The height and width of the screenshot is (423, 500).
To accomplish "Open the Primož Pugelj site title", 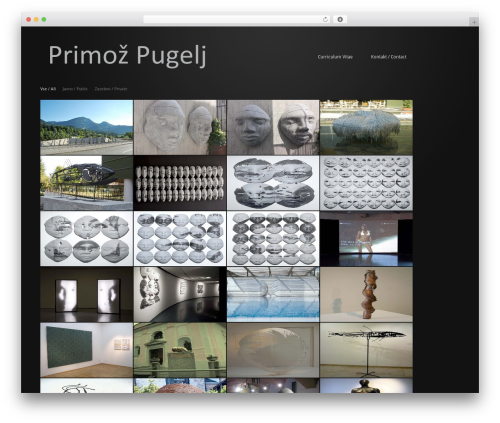I will coord(127,55).
